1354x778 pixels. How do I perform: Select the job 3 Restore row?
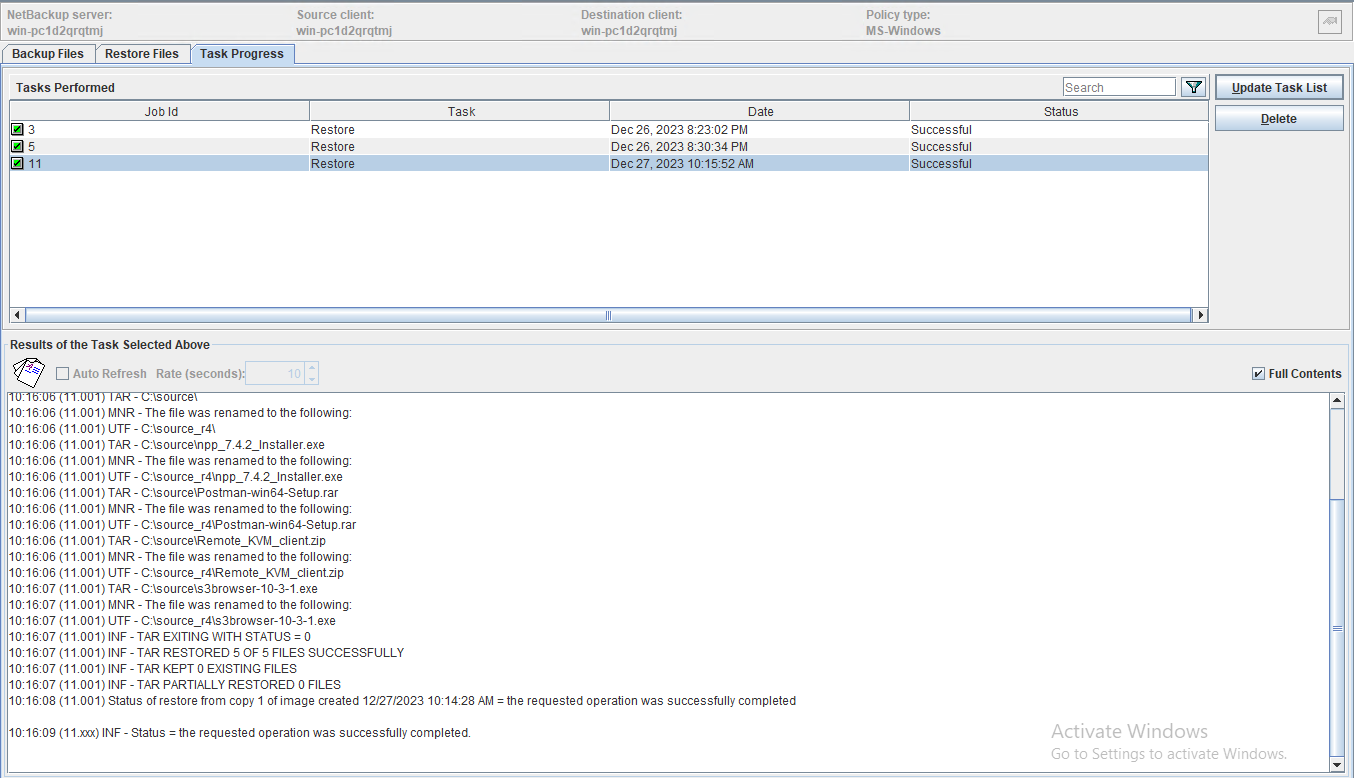[x=609, y=130]
